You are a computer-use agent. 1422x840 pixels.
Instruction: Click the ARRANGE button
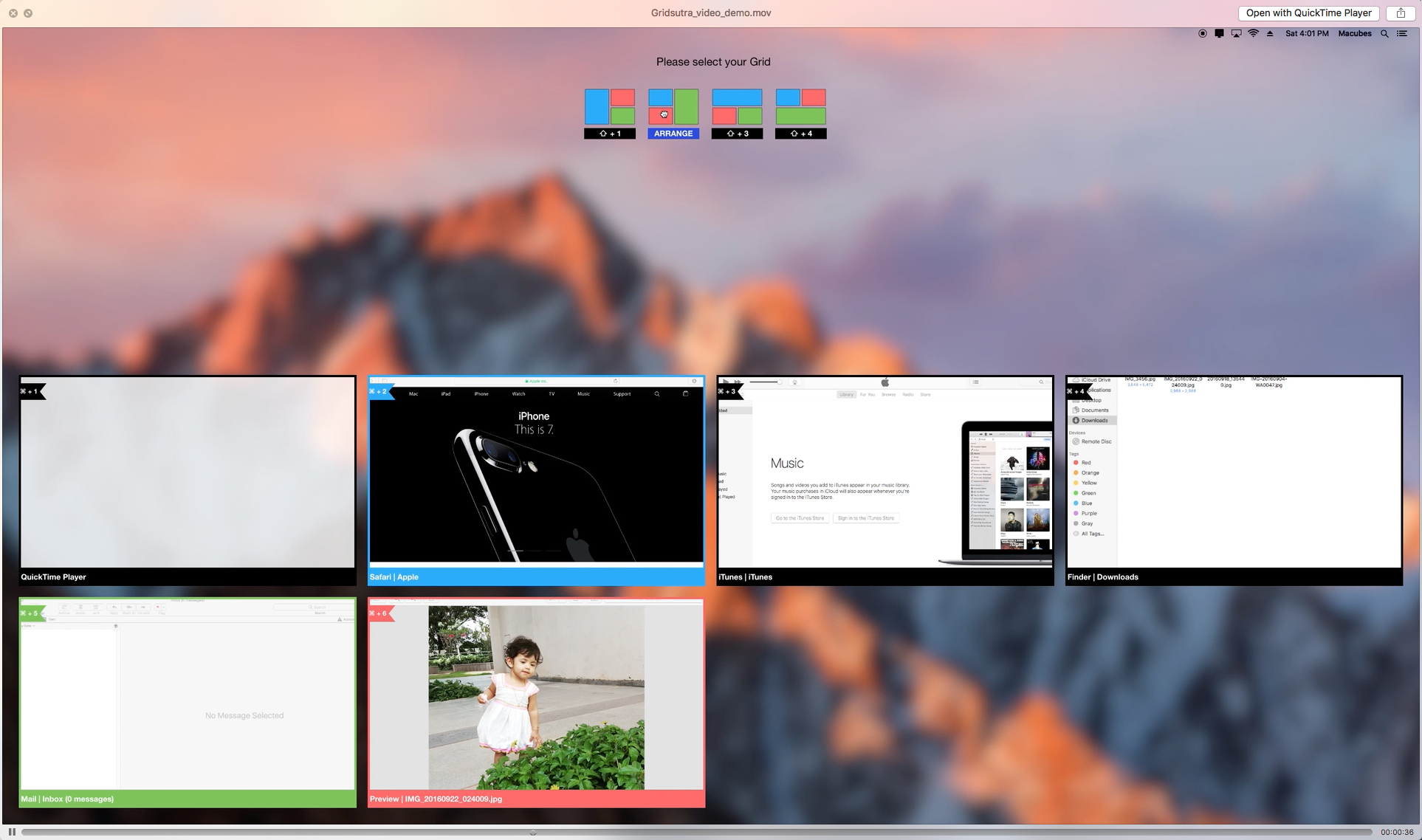pyautogui.click(x=673, y=134)
